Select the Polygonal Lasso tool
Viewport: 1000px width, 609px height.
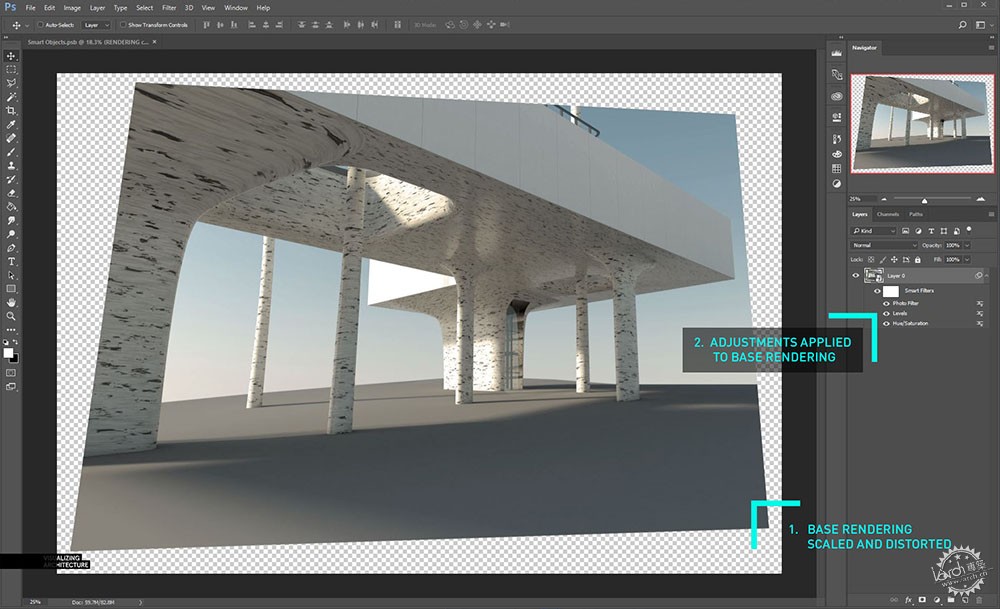[x=11, y=83]
